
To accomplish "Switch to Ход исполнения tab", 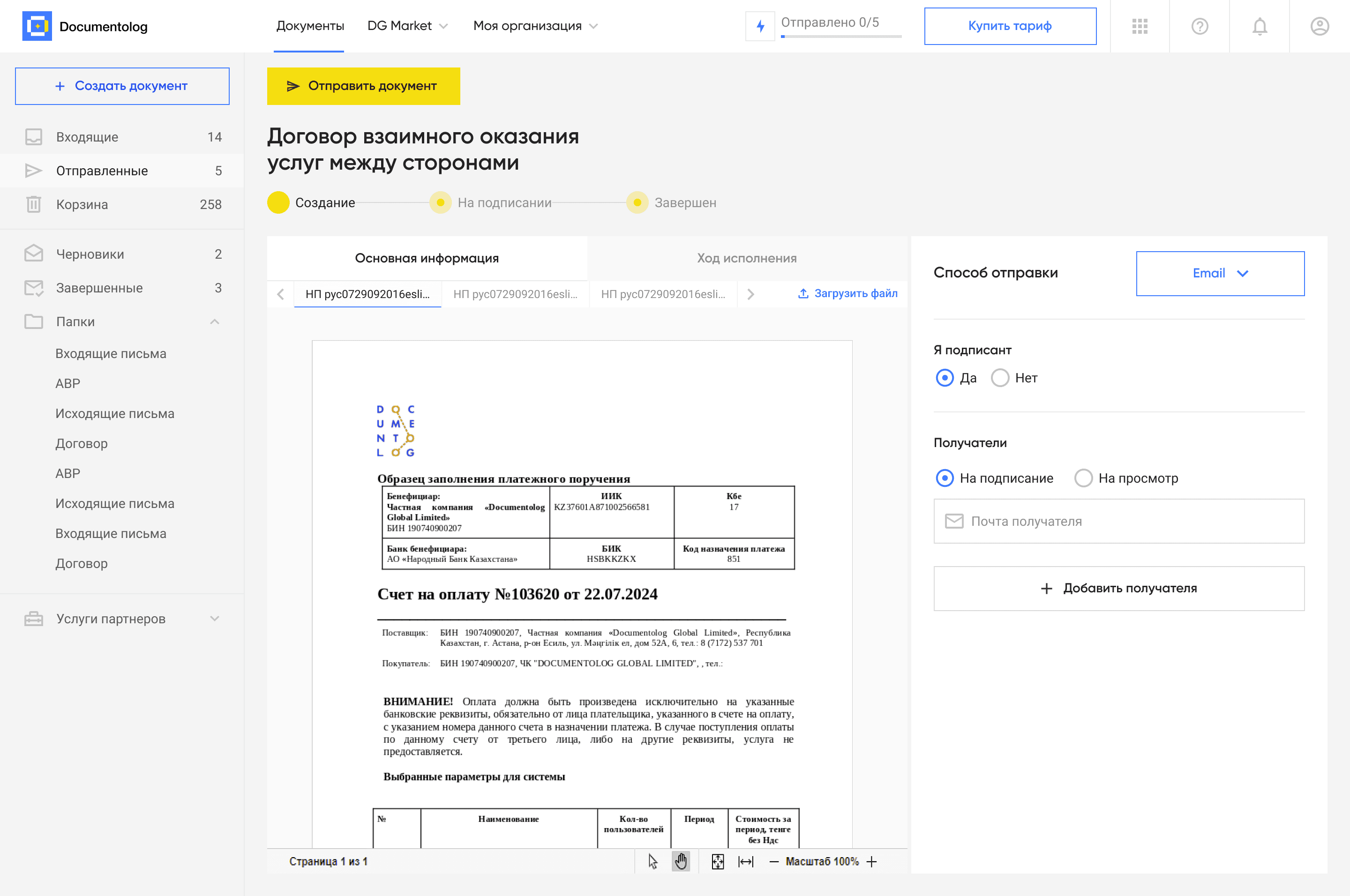I will click(x=746, y=258).
